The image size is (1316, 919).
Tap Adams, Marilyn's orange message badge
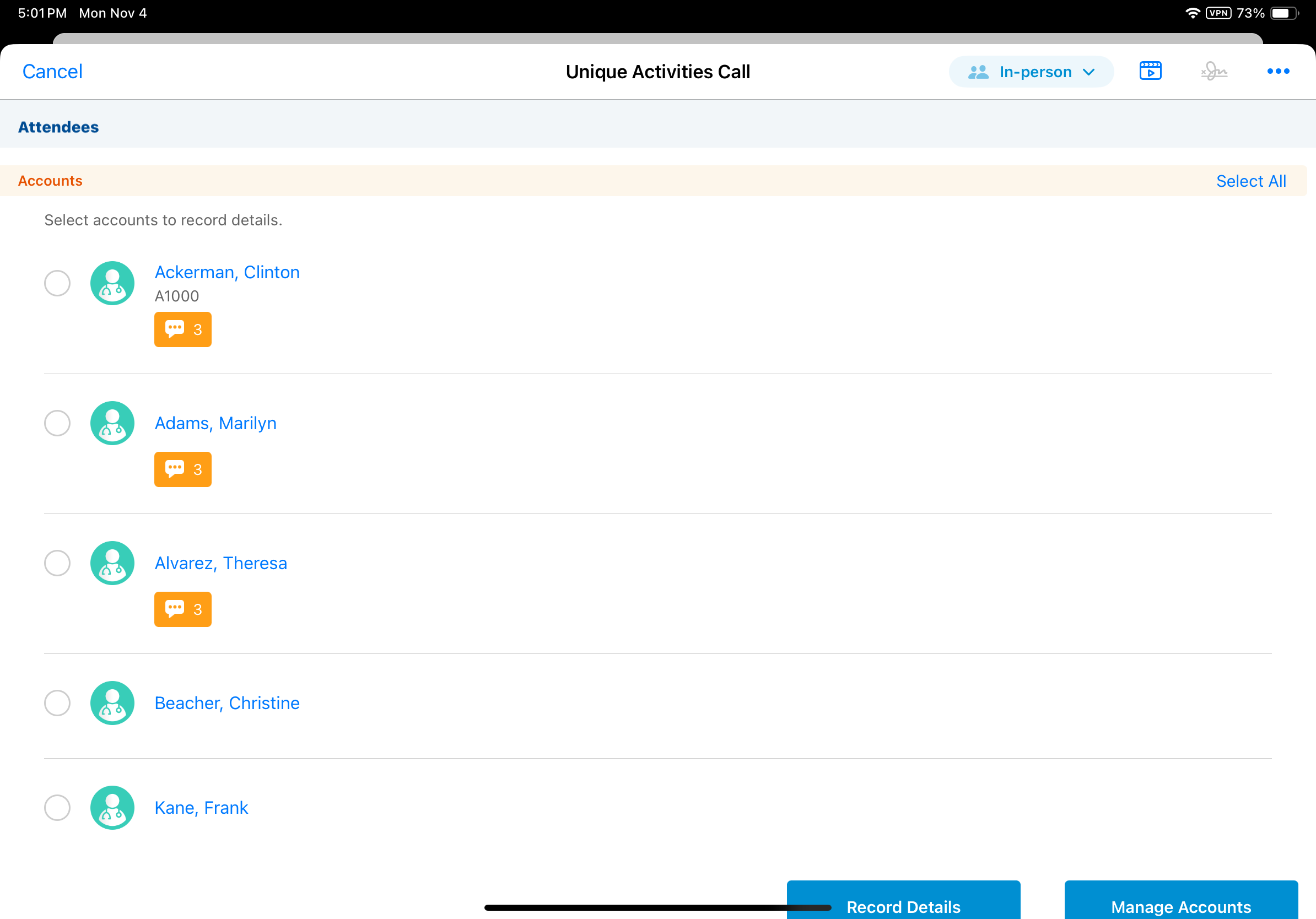[182, 469]
